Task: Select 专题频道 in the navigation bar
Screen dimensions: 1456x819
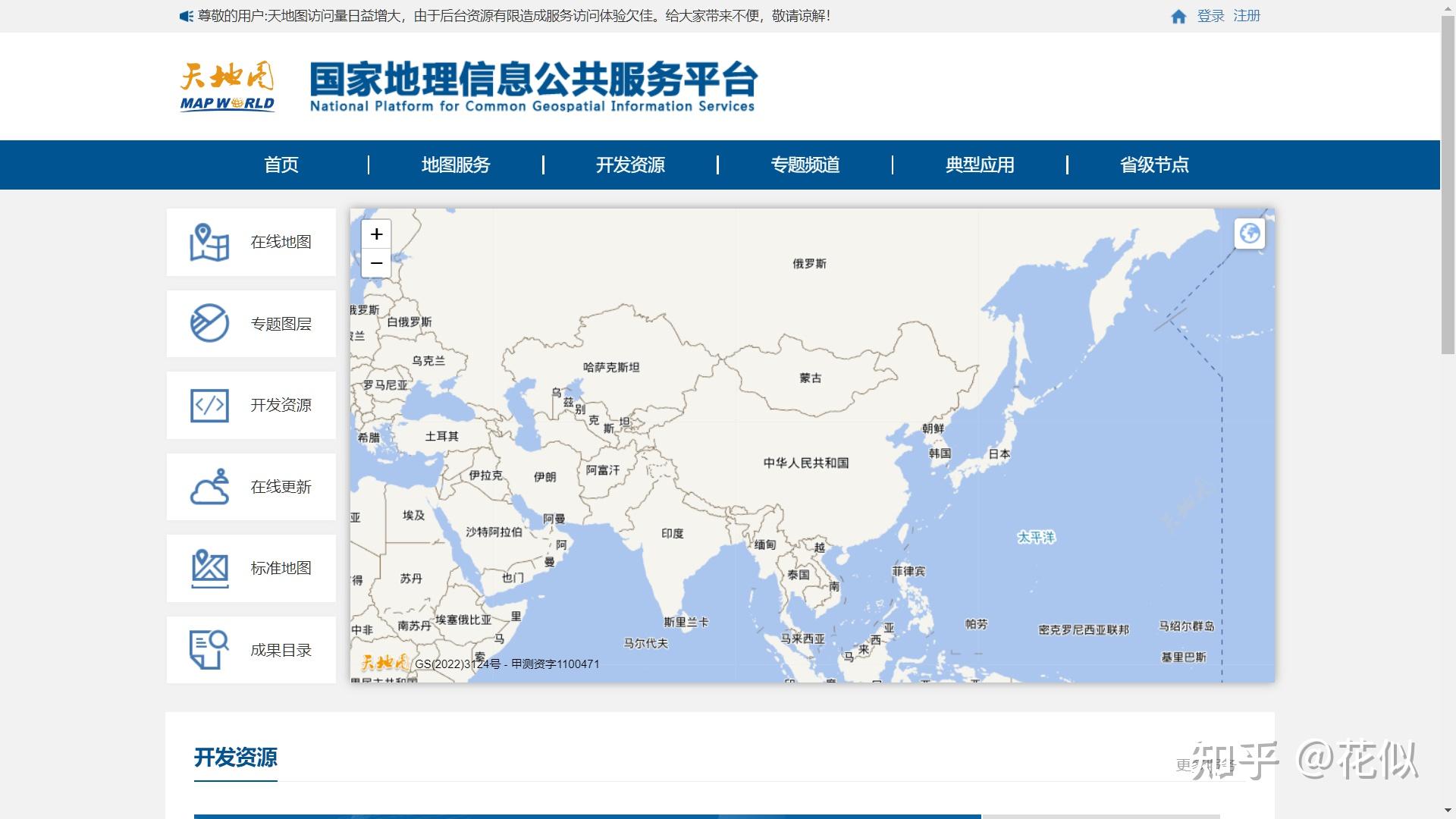Action: pos(805,165)
